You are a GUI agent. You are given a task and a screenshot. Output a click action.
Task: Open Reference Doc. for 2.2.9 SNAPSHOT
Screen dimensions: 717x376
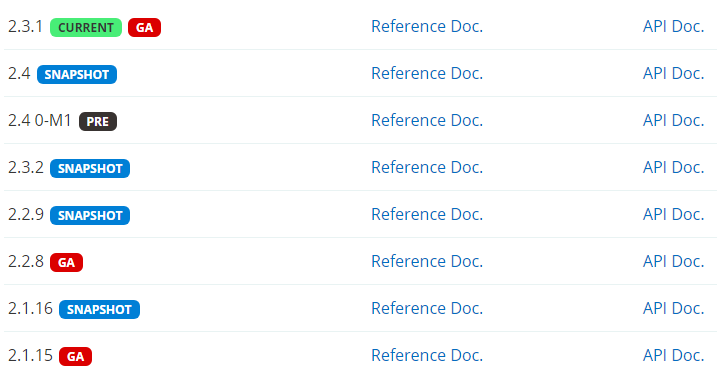pyautogui.click(x=427, y=215)
